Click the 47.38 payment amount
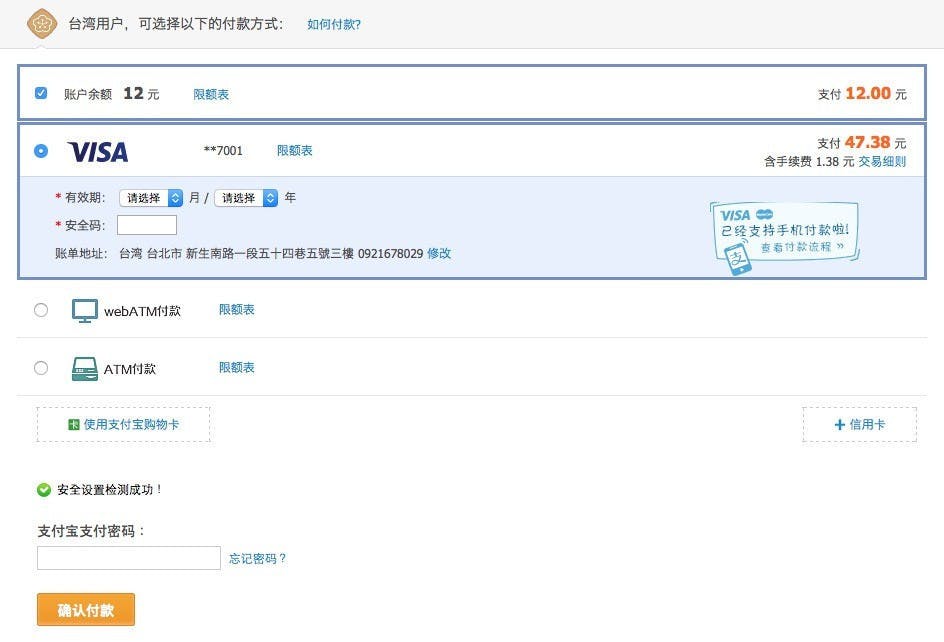944x642 pixels. 868,142
